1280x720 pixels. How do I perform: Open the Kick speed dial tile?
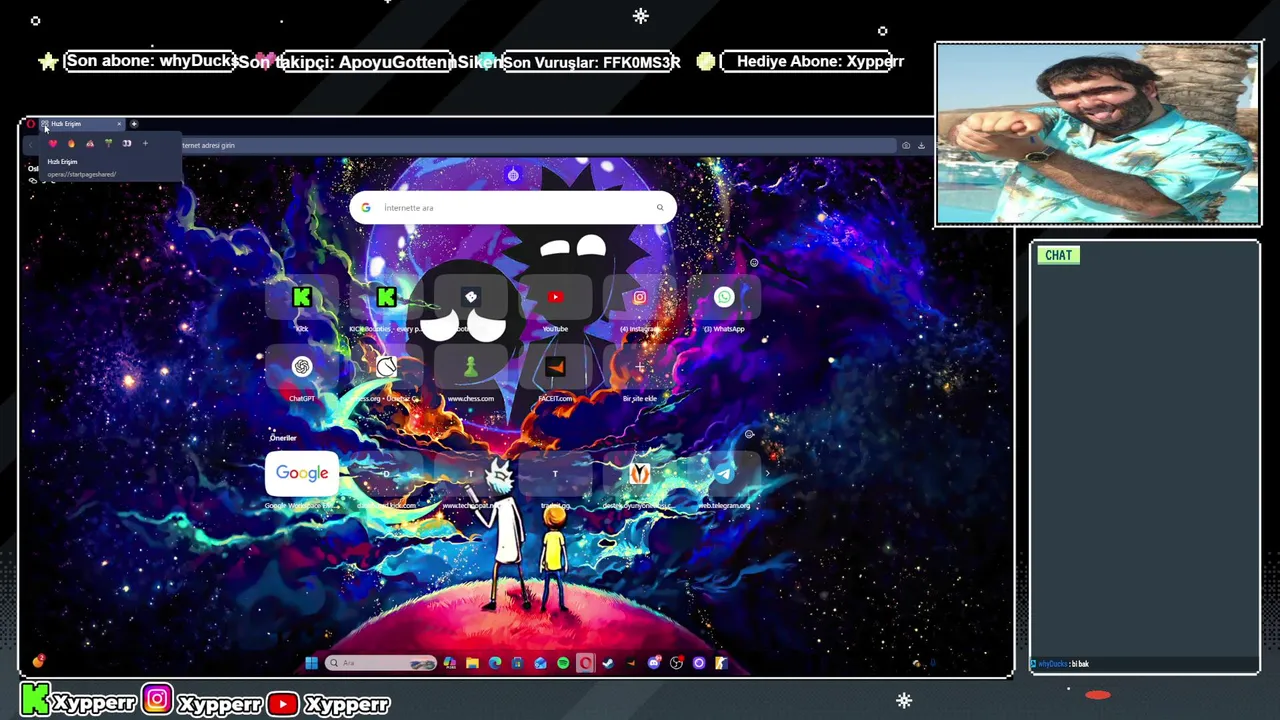[302, 297]
